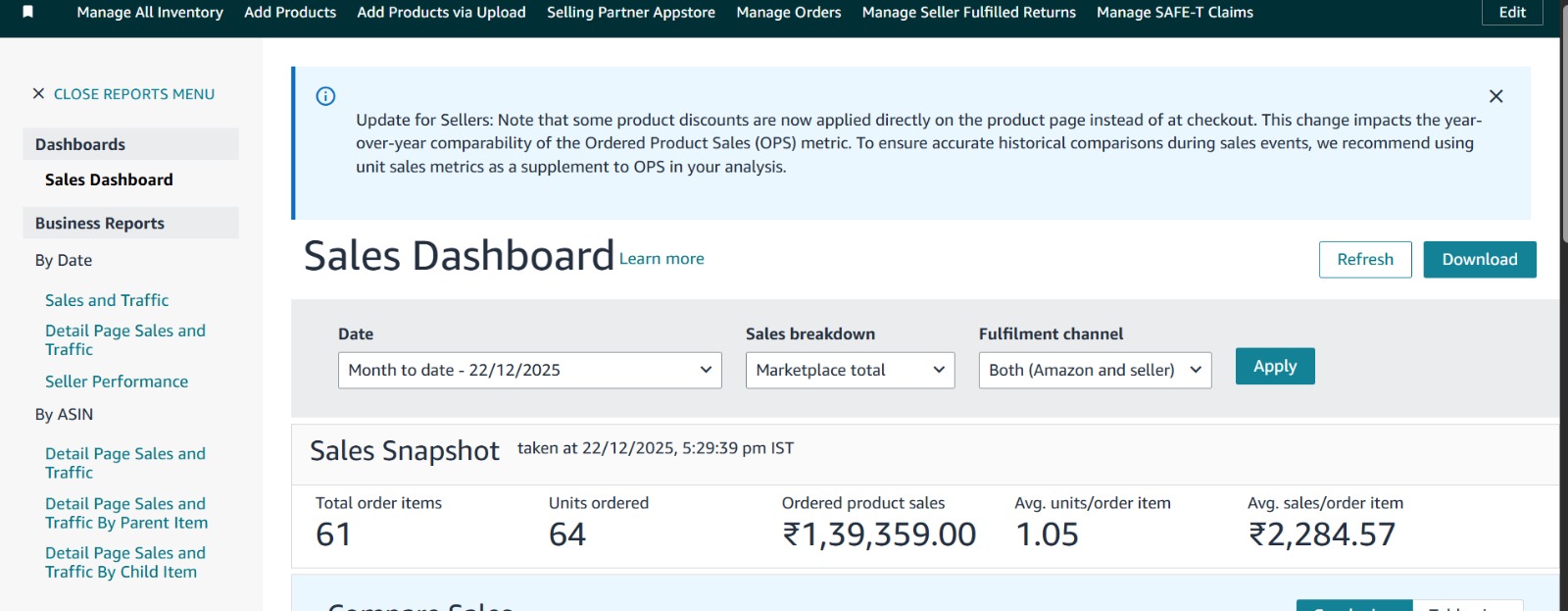Open the Fulfilment channel dropdown
The image size is (1568, 611).
click(x=1095, y=370)
